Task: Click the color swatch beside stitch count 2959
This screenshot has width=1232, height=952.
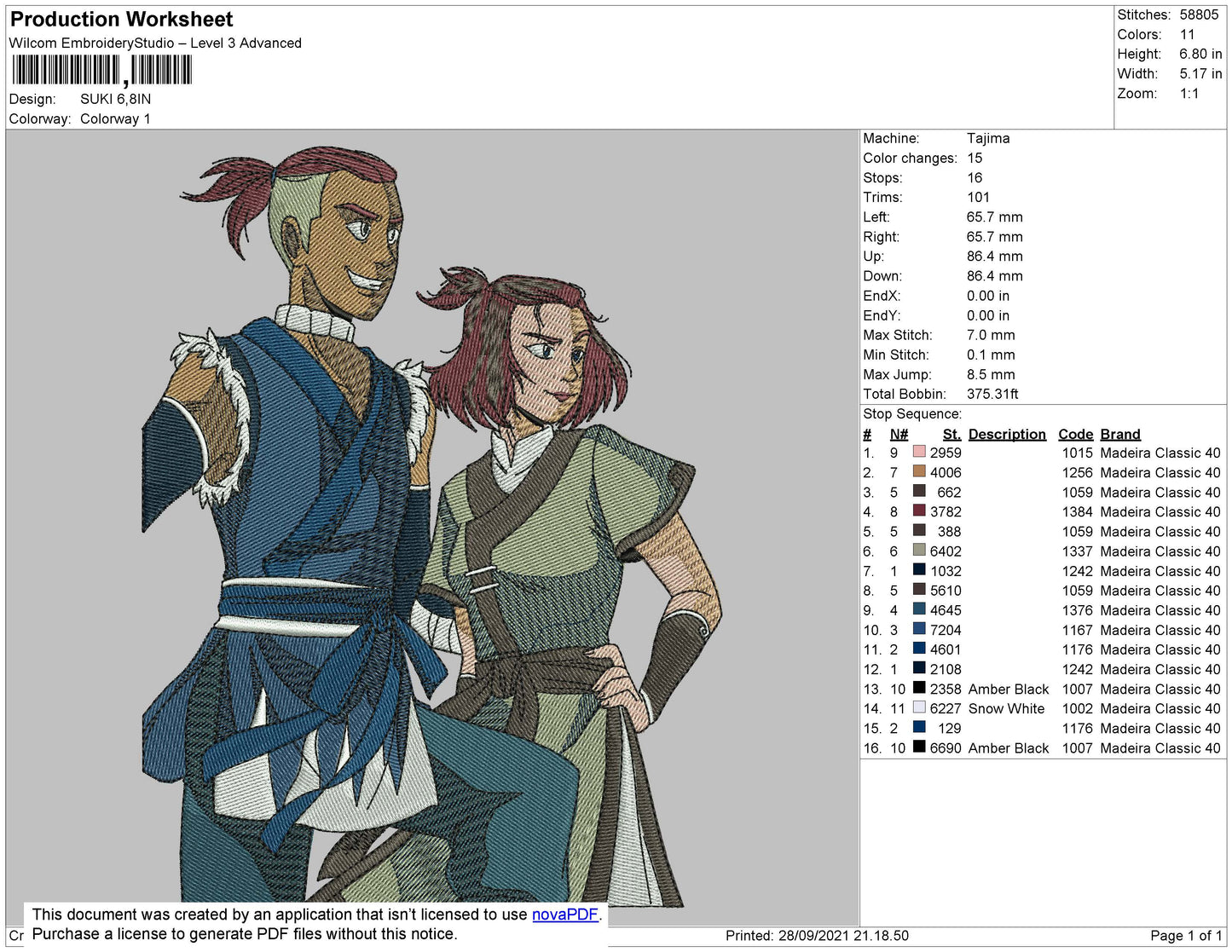Action: click(919, 453)
